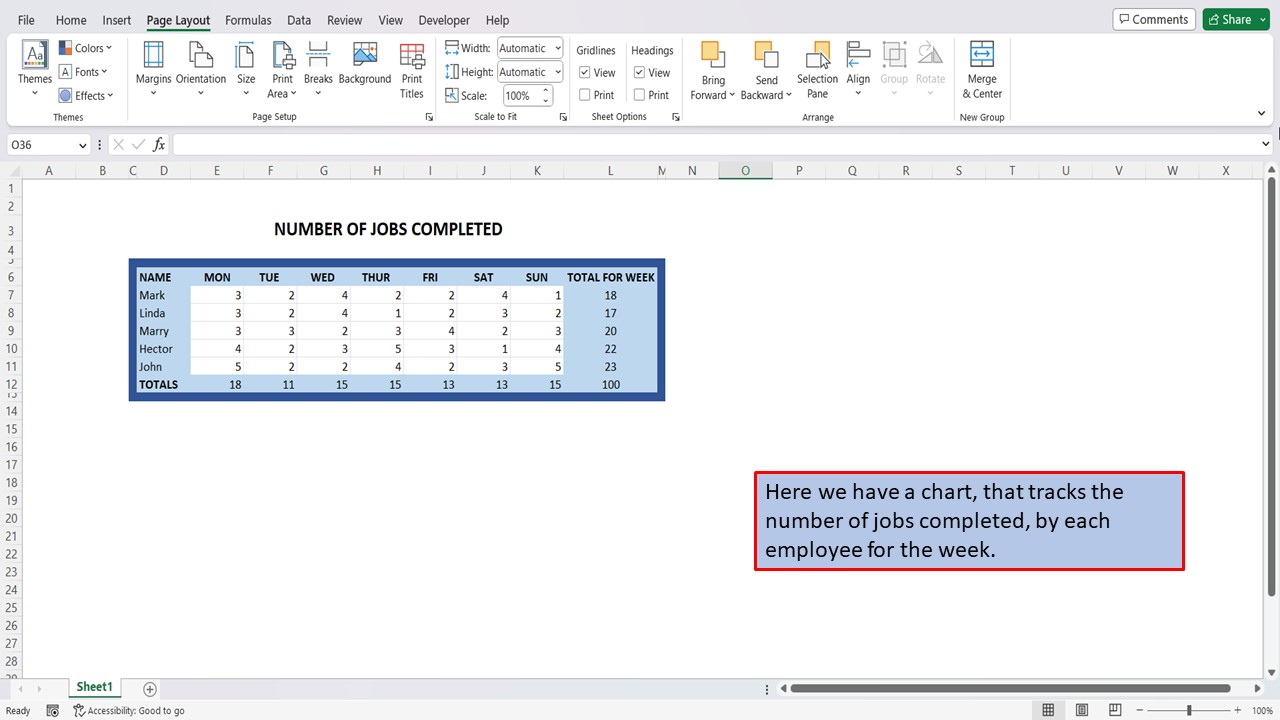Viewport: 1280px width, 720px height.
Task: Open the File menu
Action: pyautogui.click(x=26, y=20)
